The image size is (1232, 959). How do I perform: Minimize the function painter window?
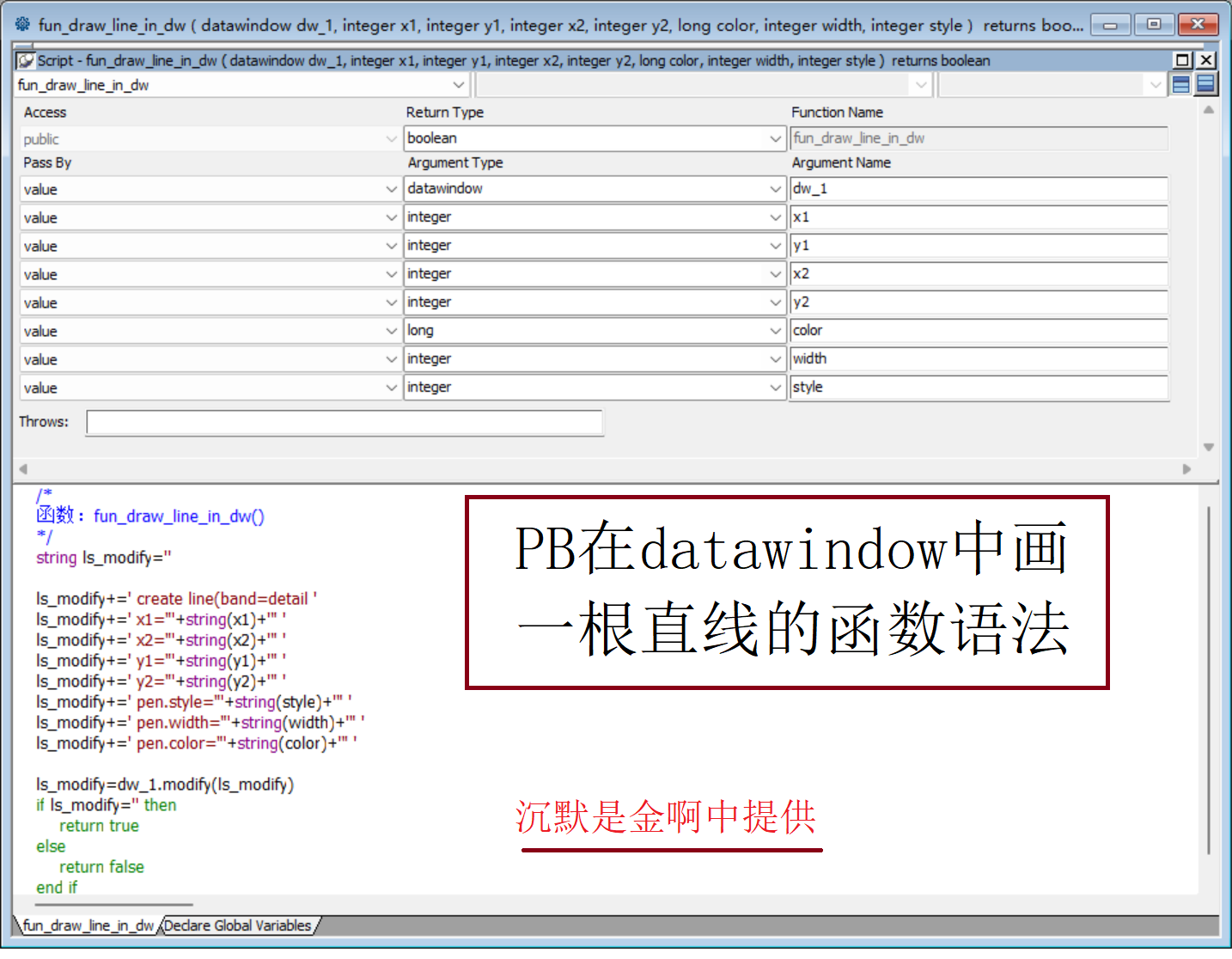coord(1110,25)
